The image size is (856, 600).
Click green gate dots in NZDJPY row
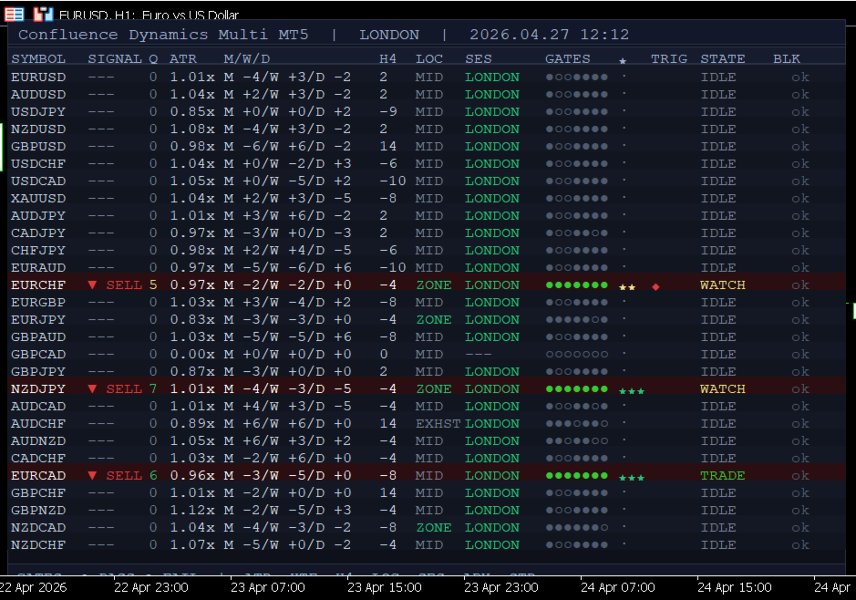click(x=576, y=389)
